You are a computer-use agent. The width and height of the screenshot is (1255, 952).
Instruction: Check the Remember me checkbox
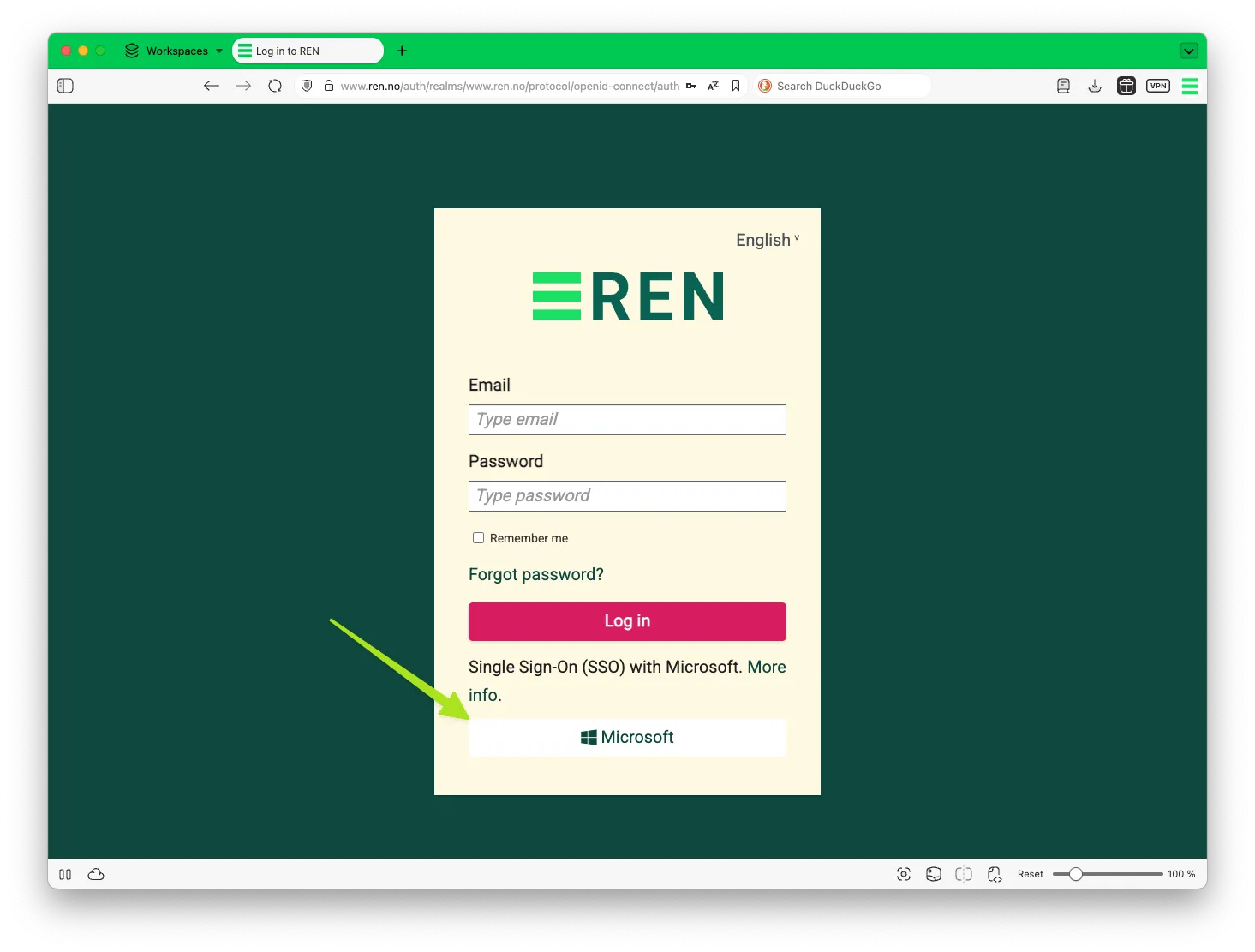point(478,537)
